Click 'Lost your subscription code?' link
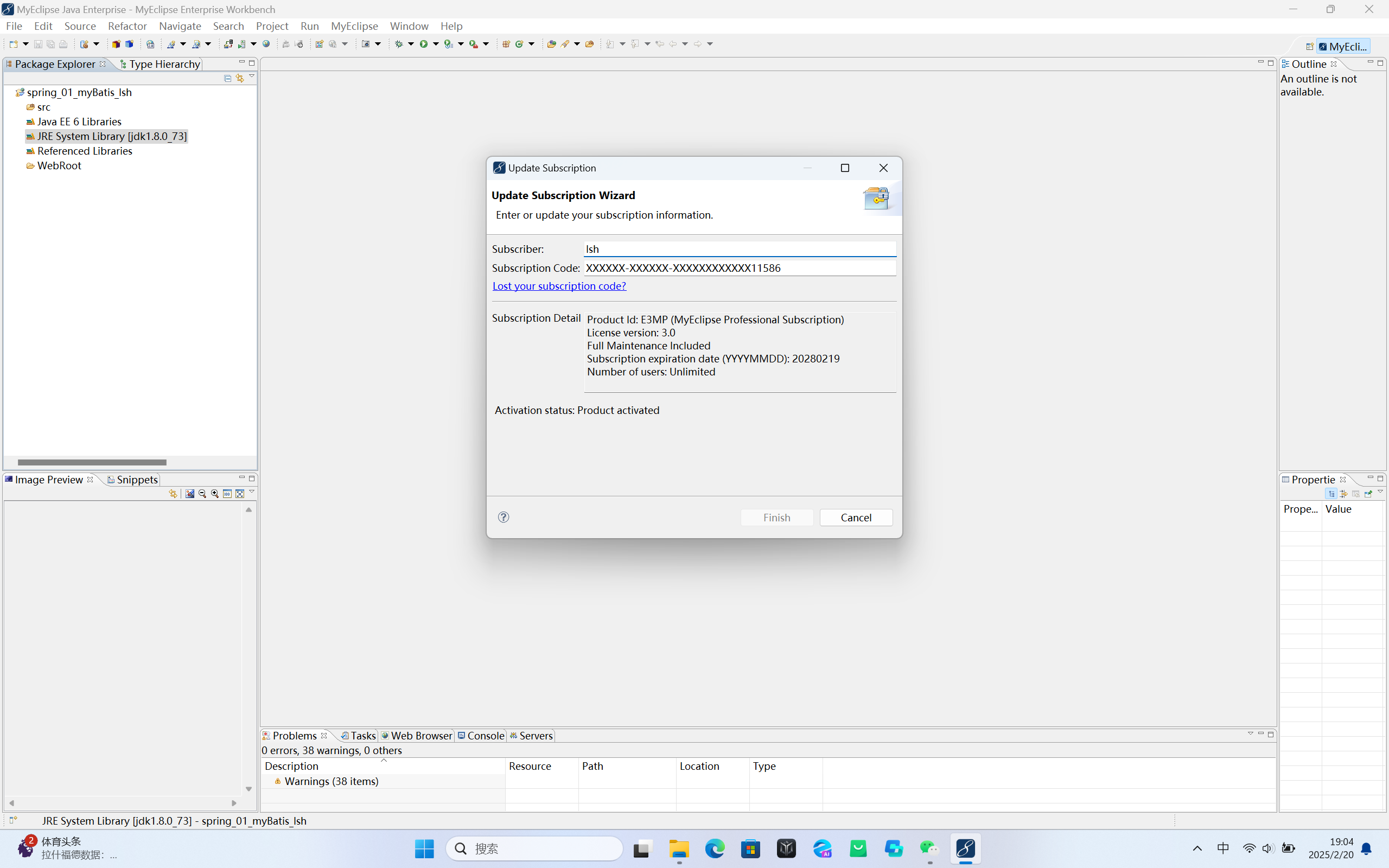This screenshot has height=868, width=1389. 559,286
